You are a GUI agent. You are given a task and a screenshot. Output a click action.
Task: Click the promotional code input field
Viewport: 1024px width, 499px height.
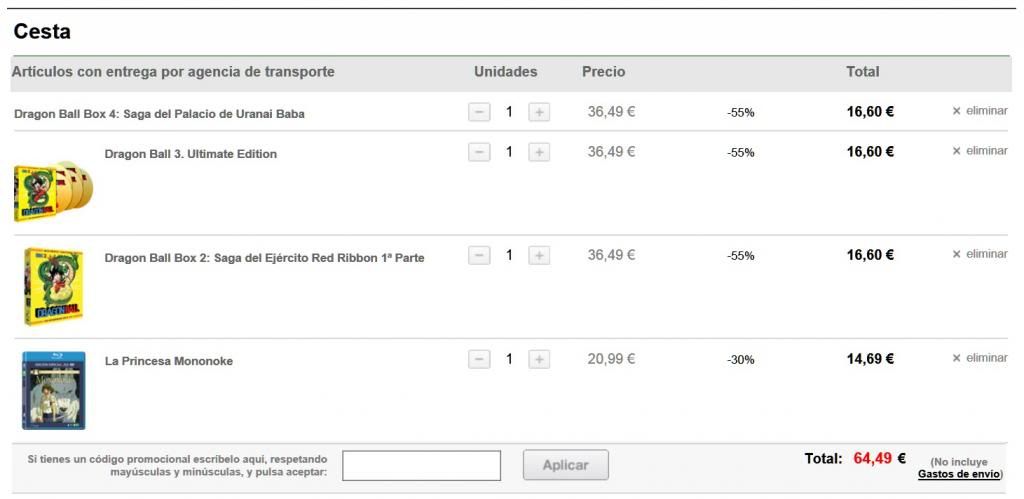[x=421, y=465]
